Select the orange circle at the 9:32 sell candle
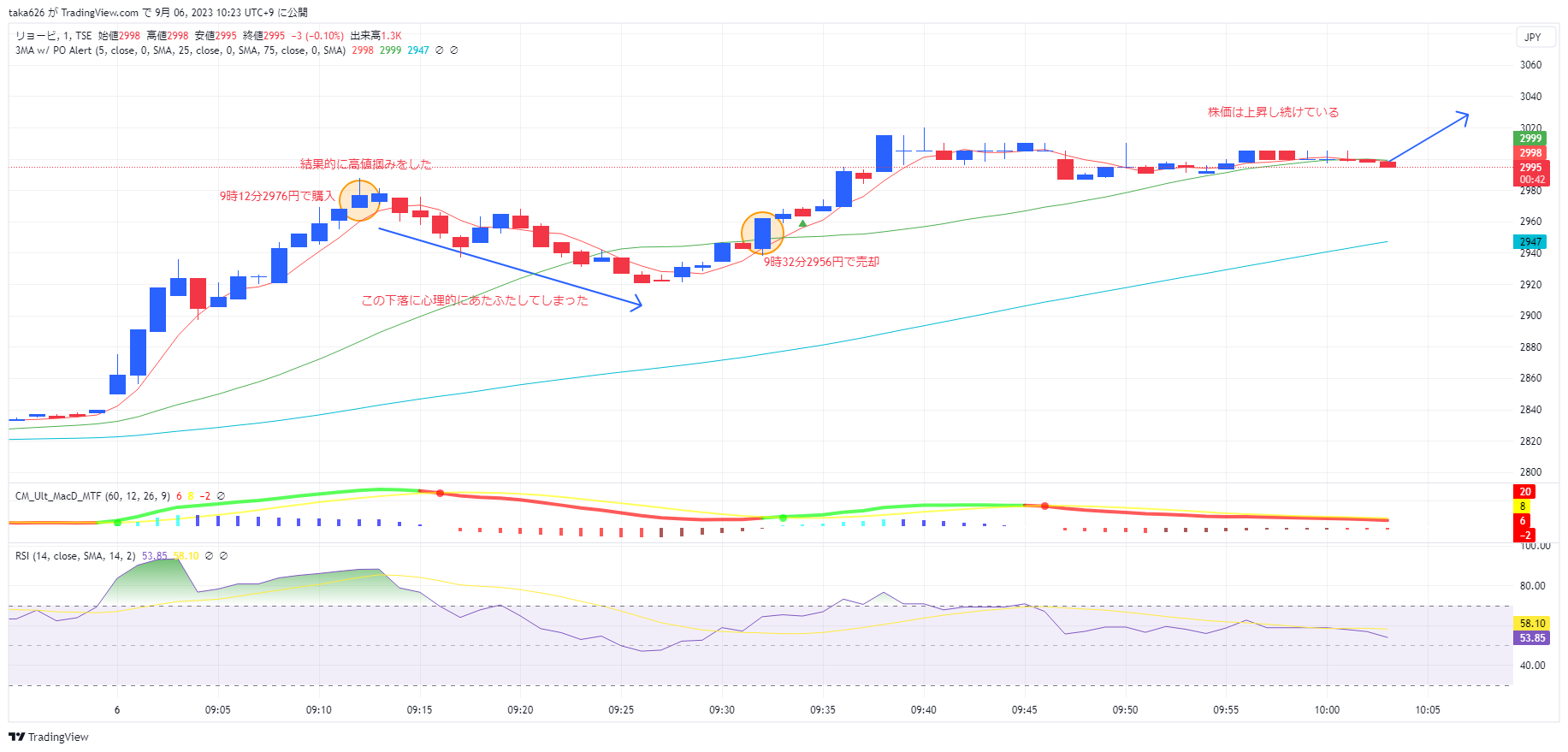The height and width of the screenshot is (752, 1568). [x=761, y=233]
